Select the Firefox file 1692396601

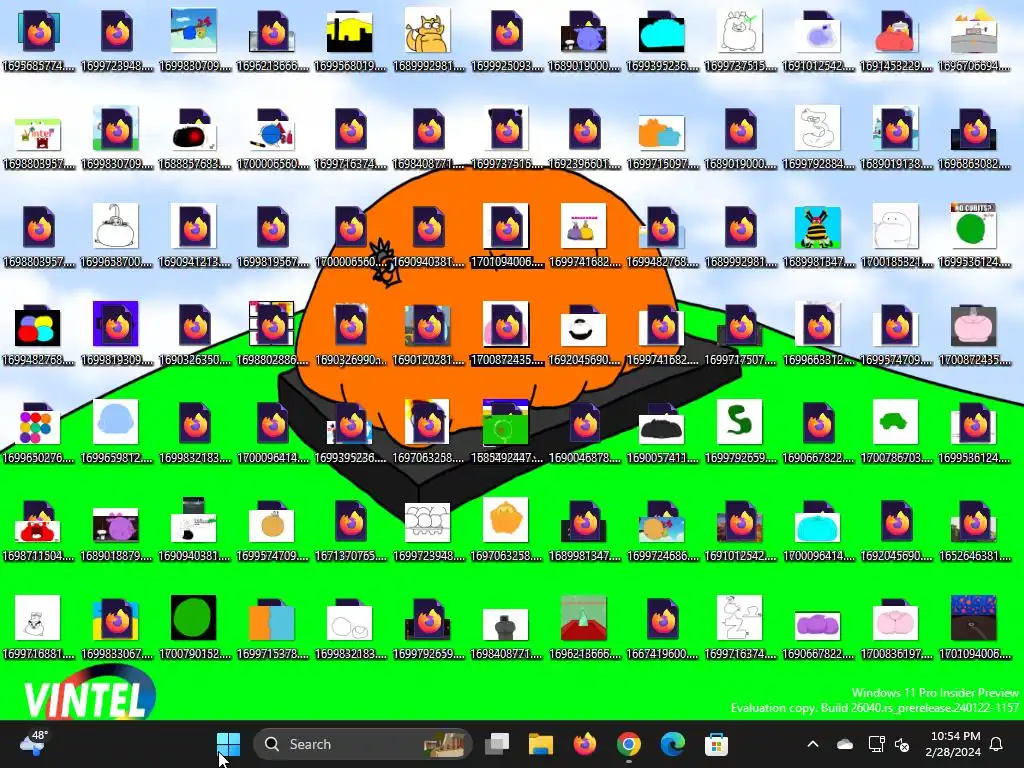584,138
